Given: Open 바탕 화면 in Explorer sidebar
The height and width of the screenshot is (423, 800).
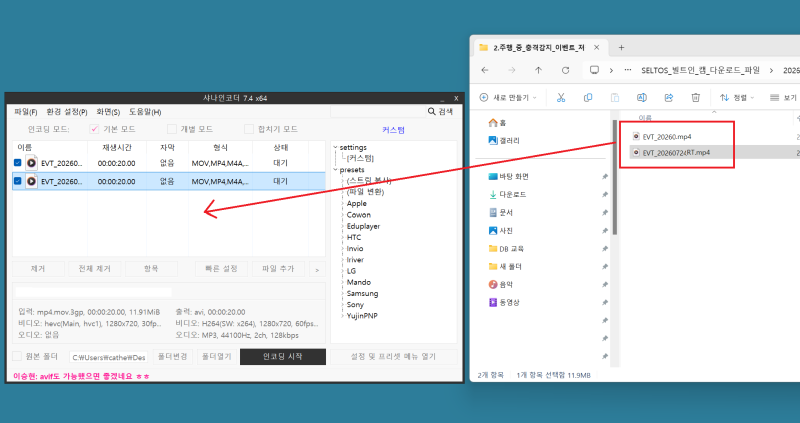Looking at the screenshot, I should [508, 177].
